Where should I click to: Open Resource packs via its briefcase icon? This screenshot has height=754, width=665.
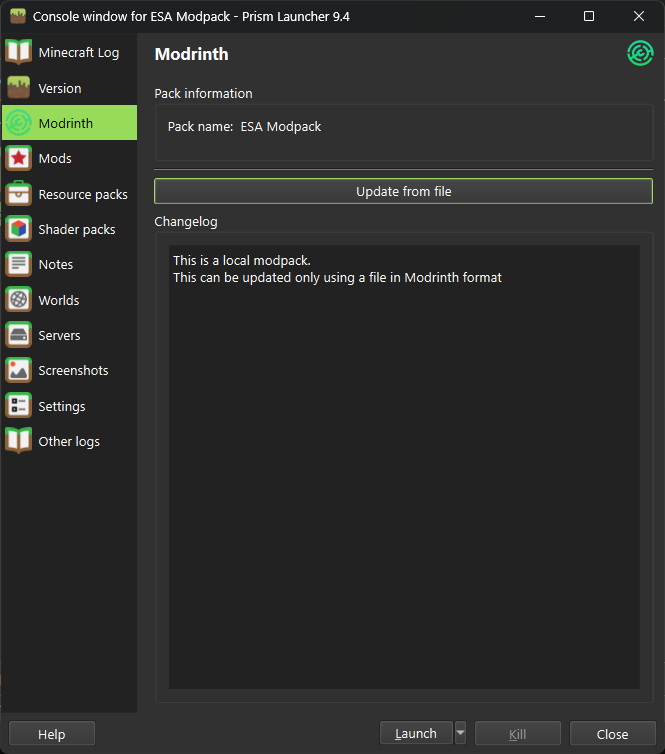pyautogui.click(x=19, y=194)
